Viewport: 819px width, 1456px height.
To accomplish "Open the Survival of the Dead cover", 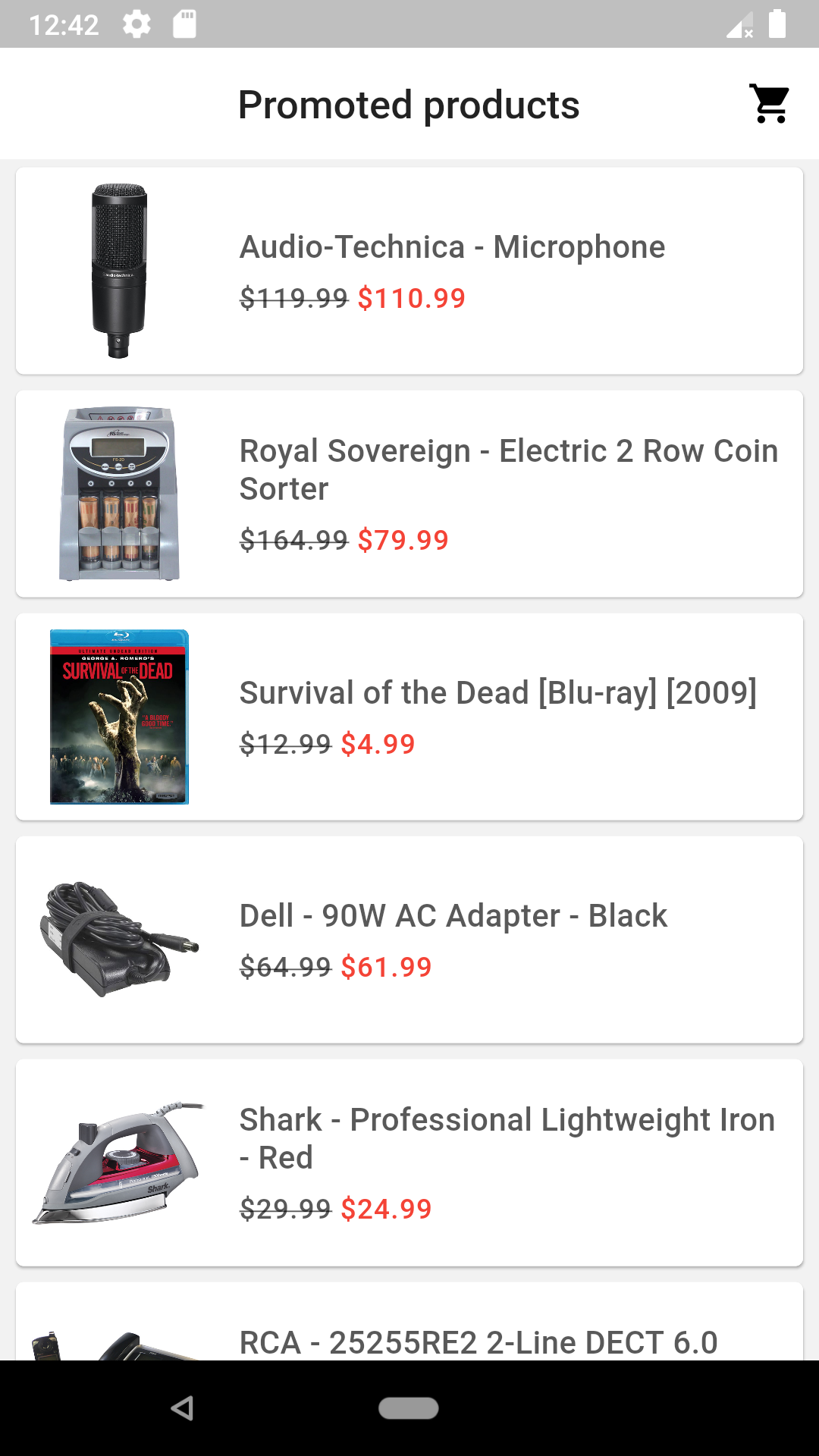I will 119,717.
